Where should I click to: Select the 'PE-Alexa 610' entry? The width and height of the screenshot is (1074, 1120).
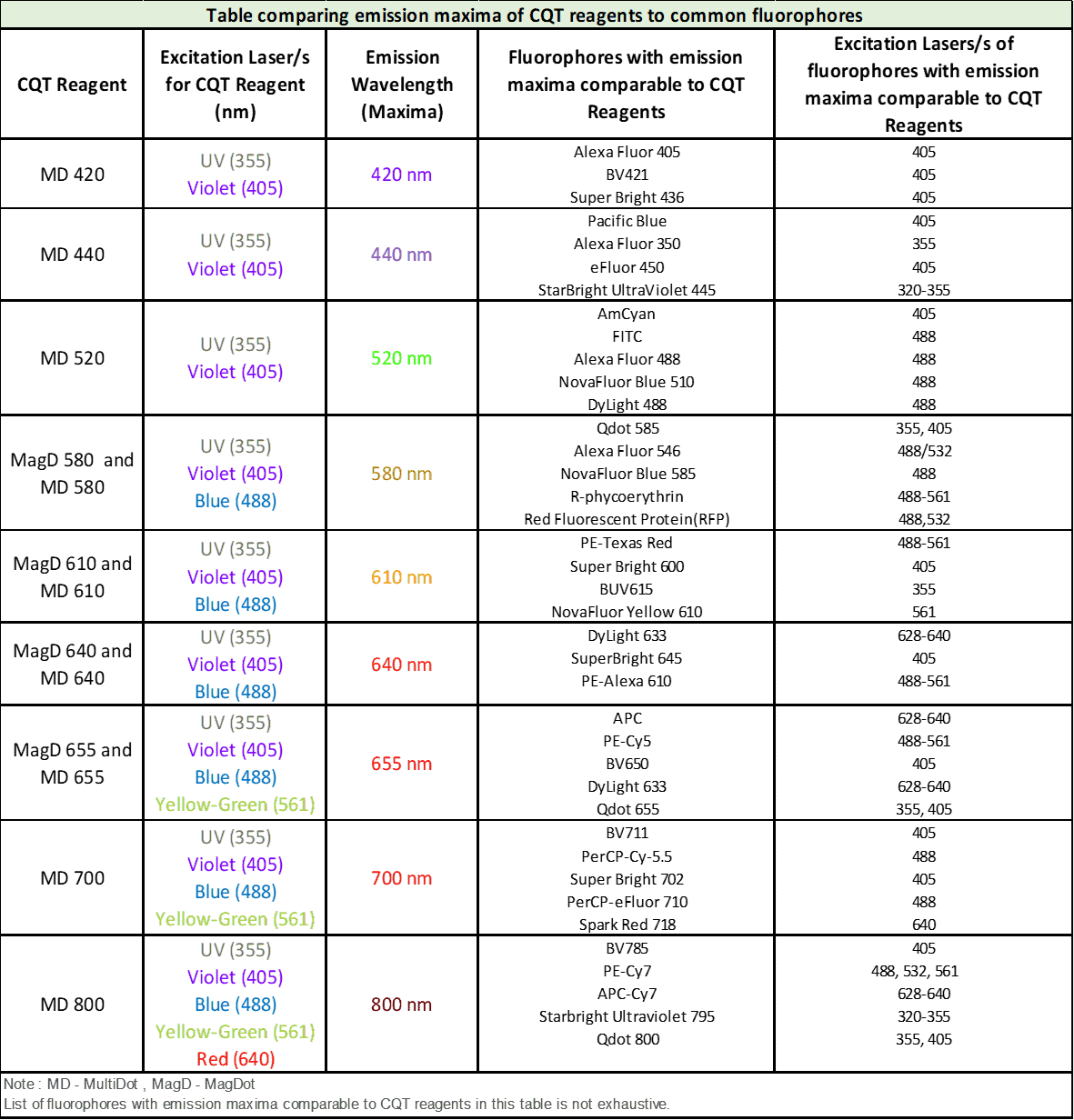click(x=627, y=681)
